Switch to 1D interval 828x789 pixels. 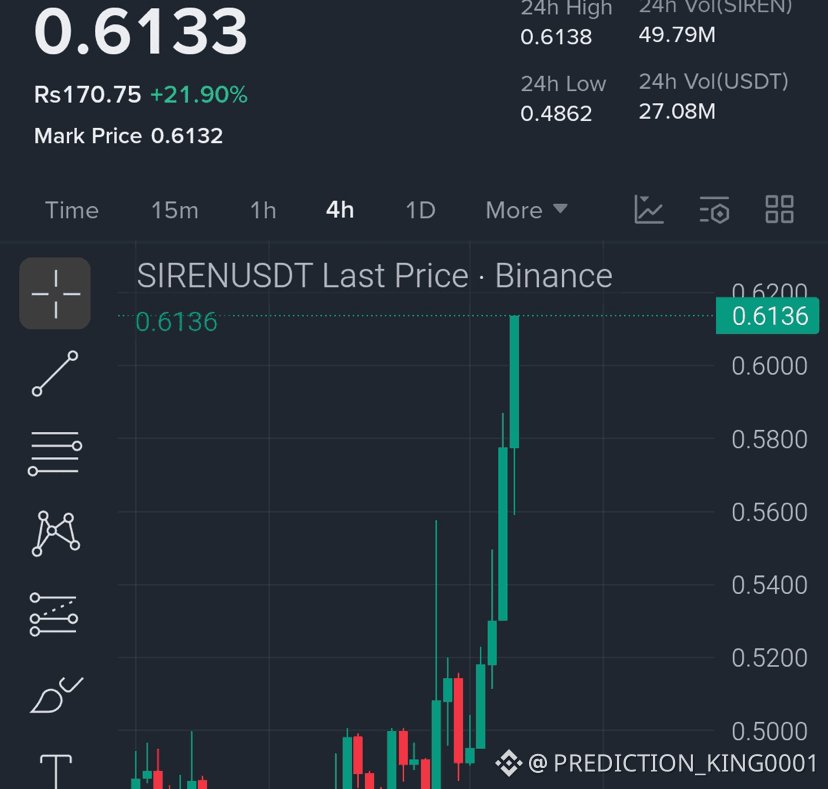pyautogui.click(x=420, y=210)
